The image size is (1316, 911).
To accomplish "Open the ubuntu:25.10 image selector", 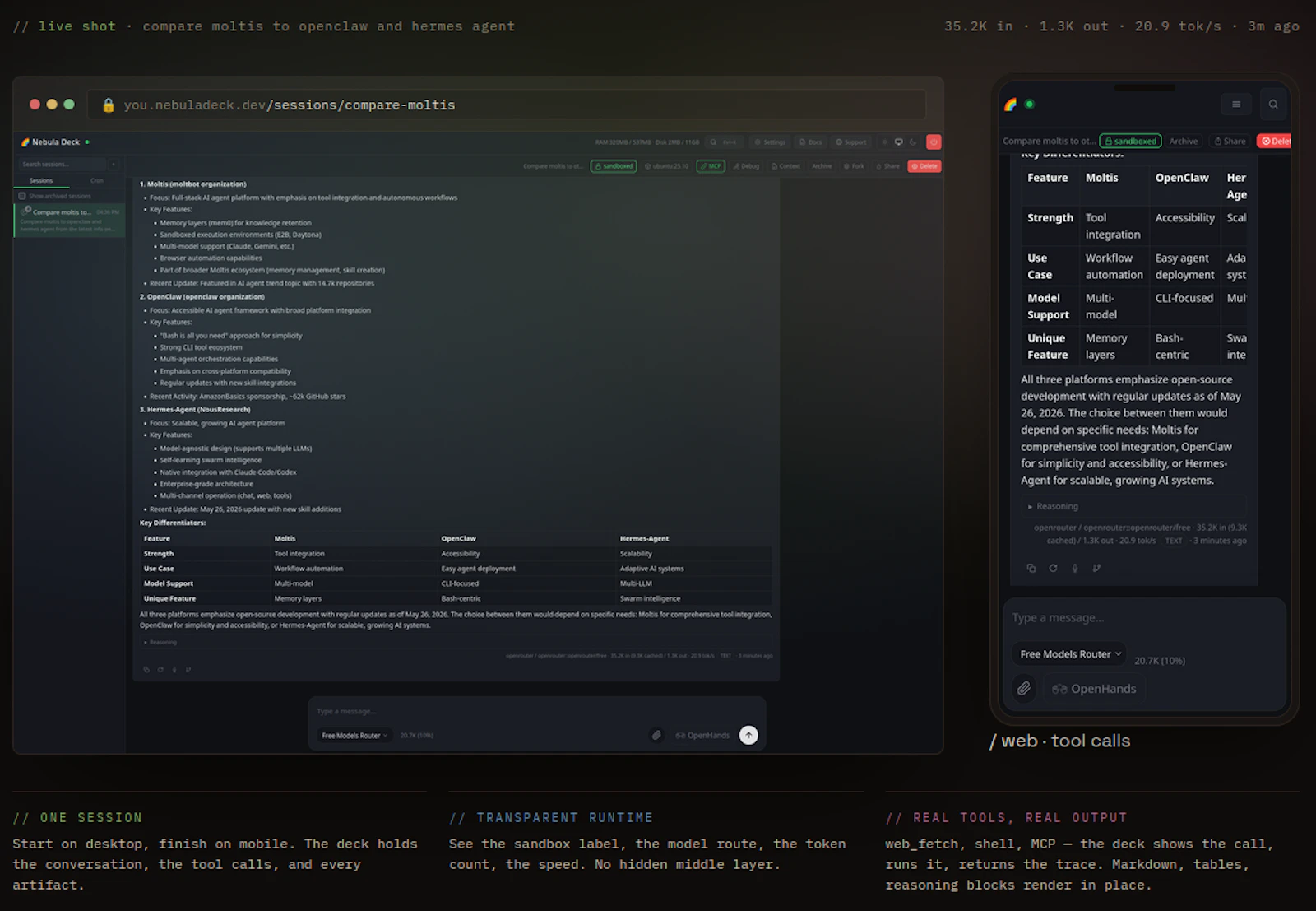I will pos(666,166).
